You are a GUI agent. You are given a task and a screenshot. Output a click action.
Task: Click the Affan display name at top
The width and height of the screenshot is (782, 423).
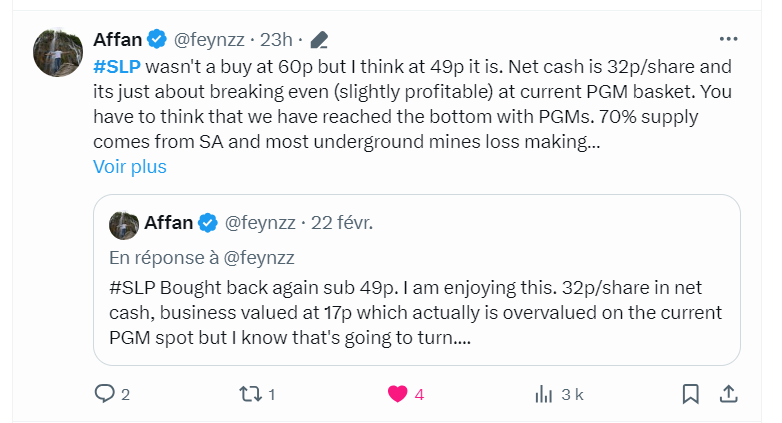(x=117, y=40)
